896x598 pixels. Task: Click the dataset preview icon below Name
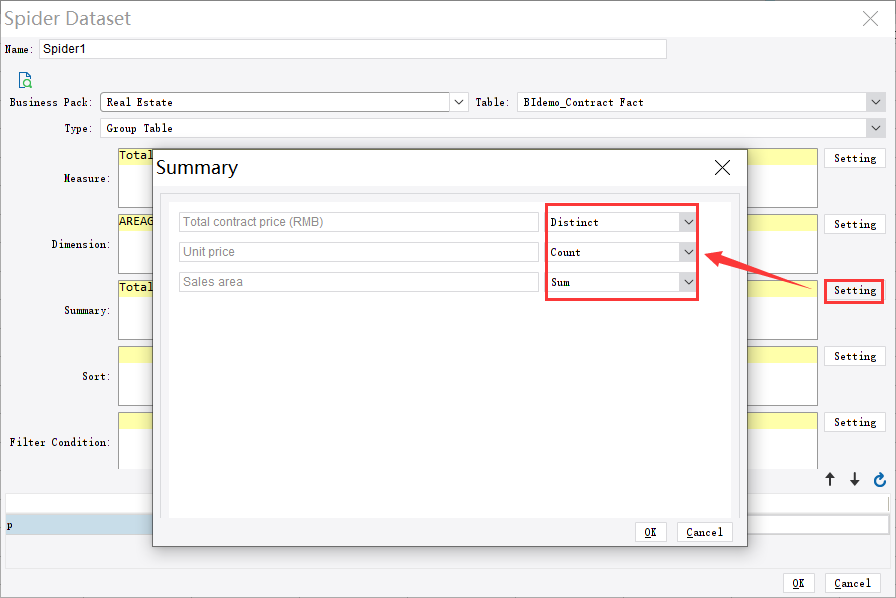click(24, 80)
